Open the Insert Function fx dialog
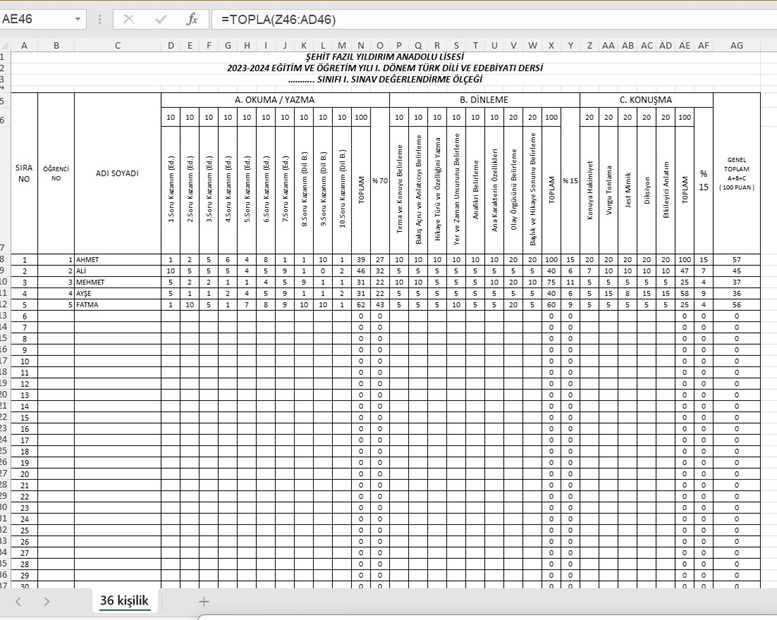Screen dimensions: 777x620 pos(192,19)
